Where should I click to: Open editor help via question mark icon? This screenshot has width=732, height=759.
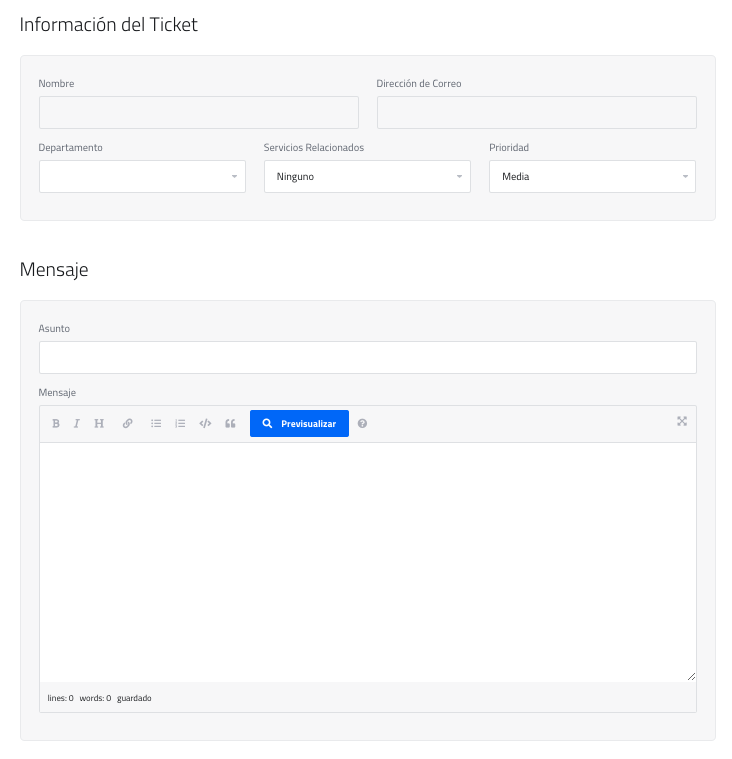362,424
